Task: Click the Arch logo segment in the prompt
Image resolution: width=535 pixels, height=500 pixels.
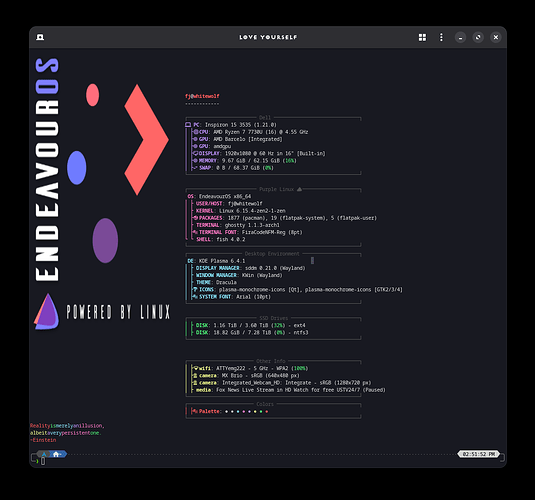Action: coord(44,454)
